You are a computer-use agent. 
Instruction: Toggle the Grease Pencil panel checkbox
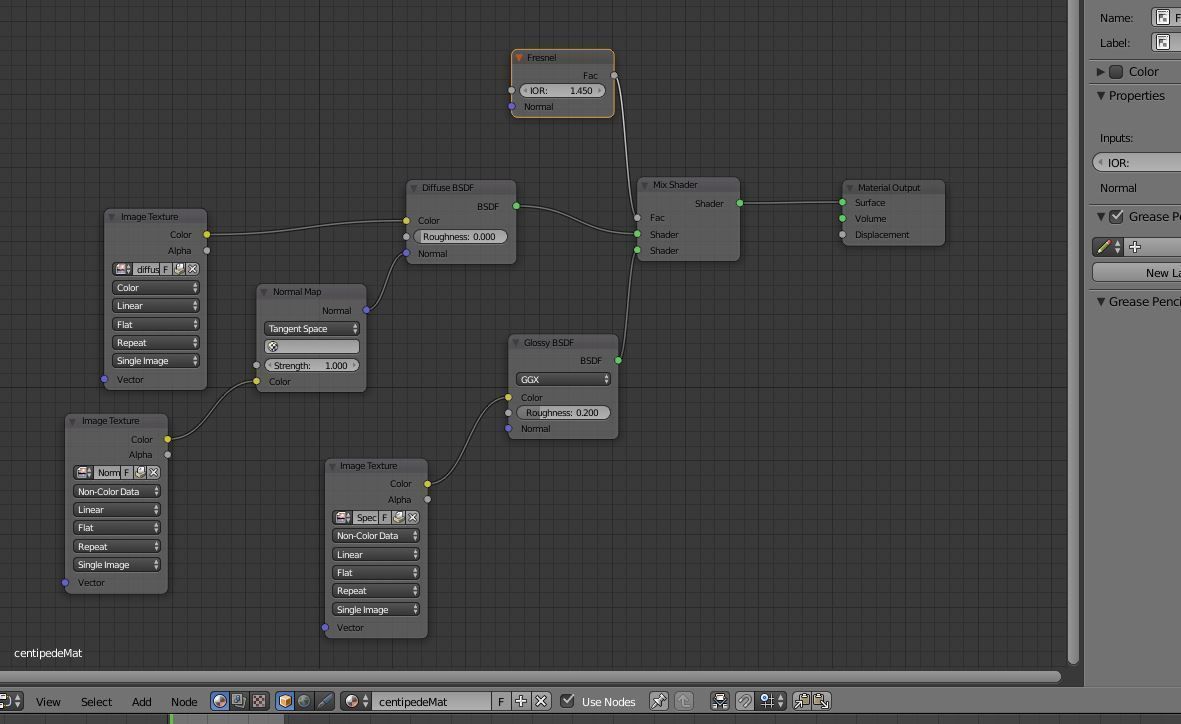point(1116,216)
